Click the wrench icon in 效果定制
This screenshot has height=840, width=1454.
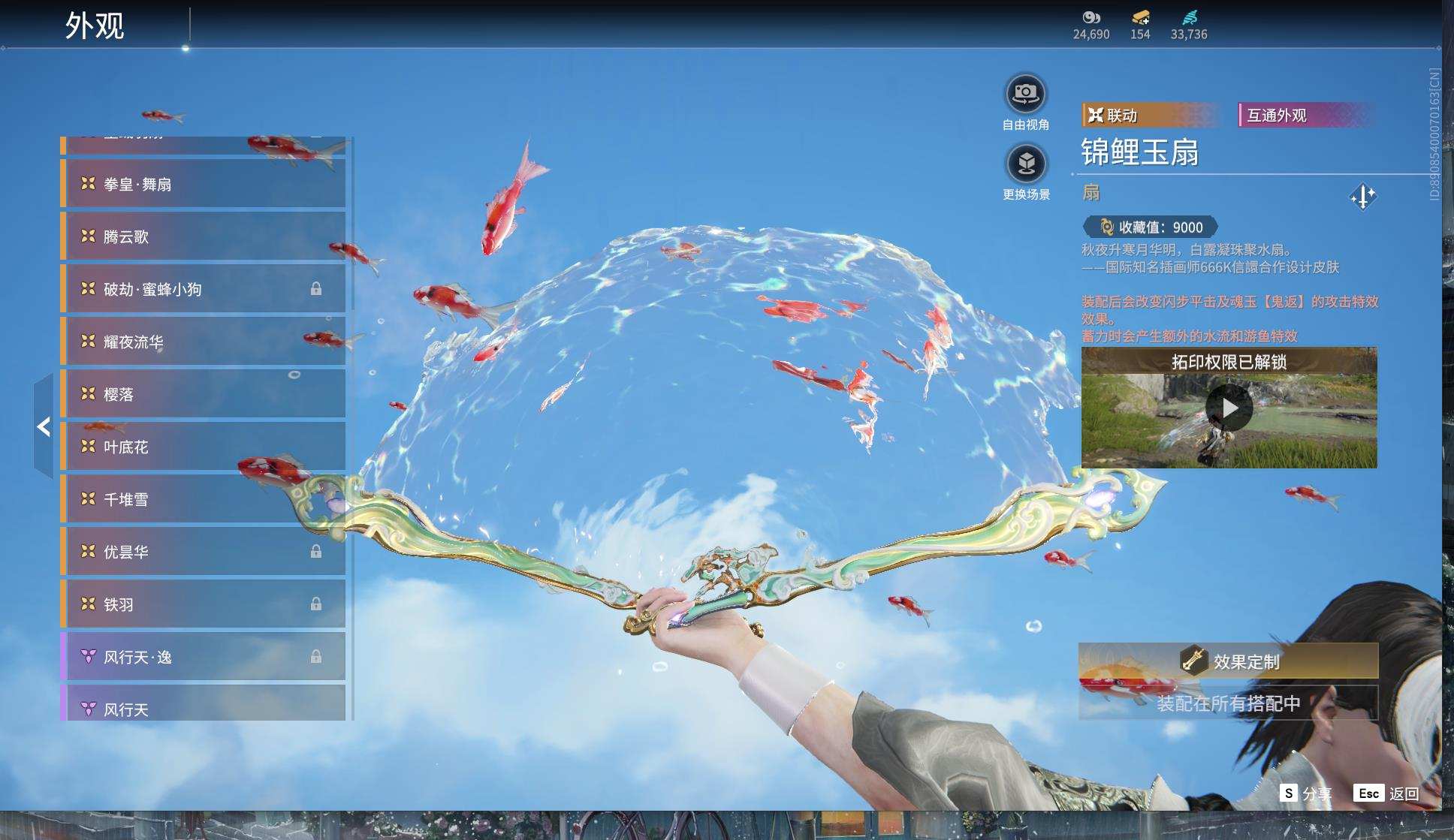(1193, 661)
